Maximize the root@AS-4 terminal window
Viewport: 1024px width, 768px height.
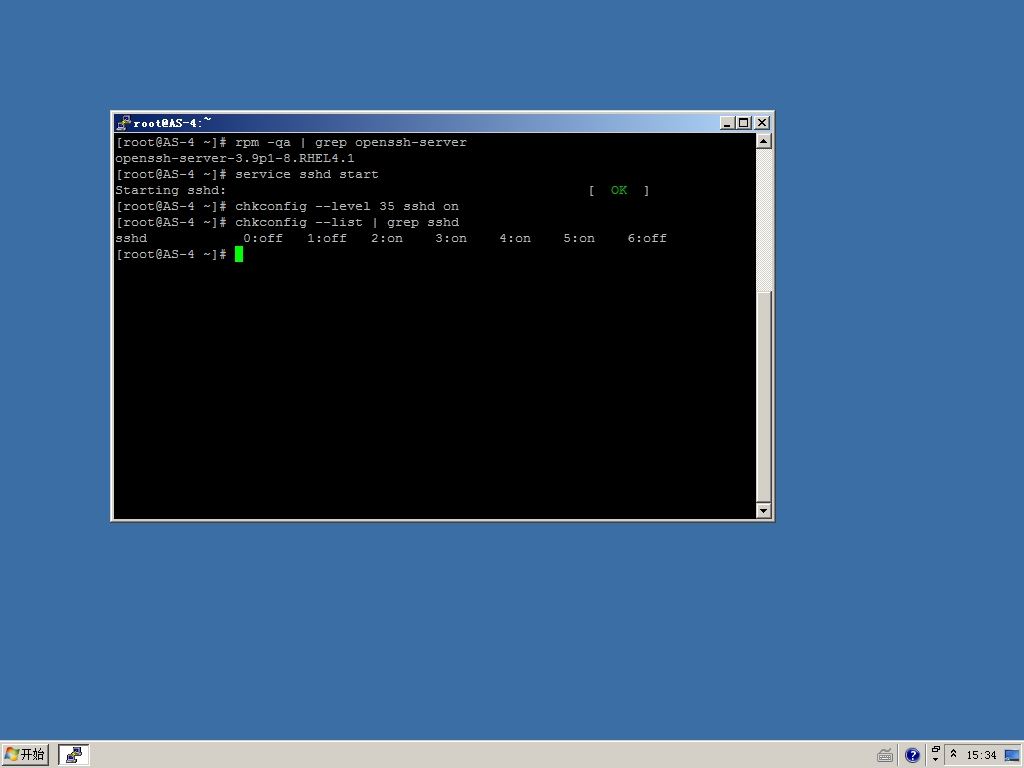pyautogui.click(x=744, y=123)
